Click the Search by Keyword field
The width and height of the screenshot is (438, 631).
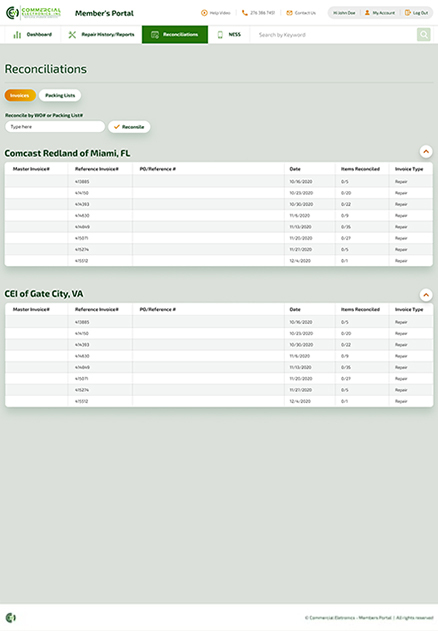[333, 35]
